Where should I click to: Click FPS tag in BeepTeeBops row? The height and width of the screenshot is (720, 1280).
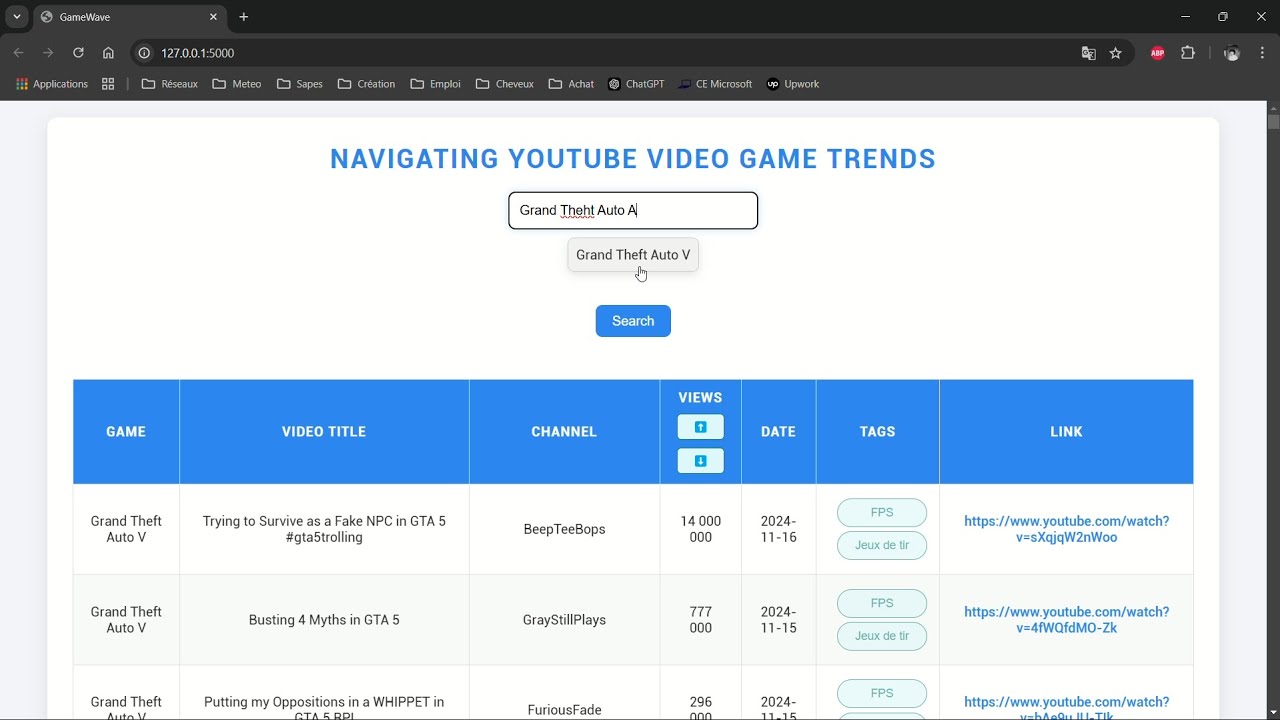(882, 513)
